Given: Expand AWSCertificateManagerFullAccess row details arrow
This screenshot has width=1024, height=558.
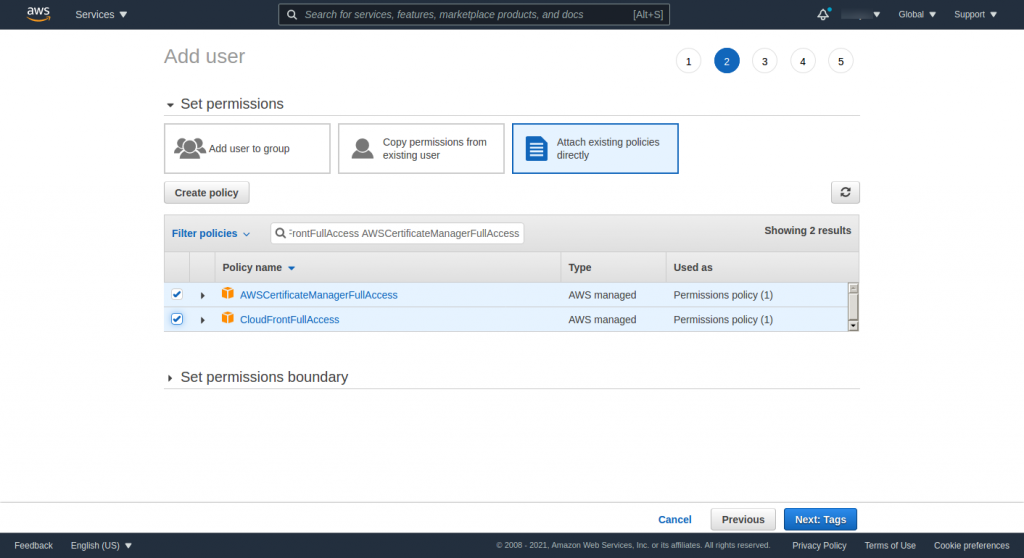Looking at the screenshot, I should pyautogui.click(x=202, y=295).
